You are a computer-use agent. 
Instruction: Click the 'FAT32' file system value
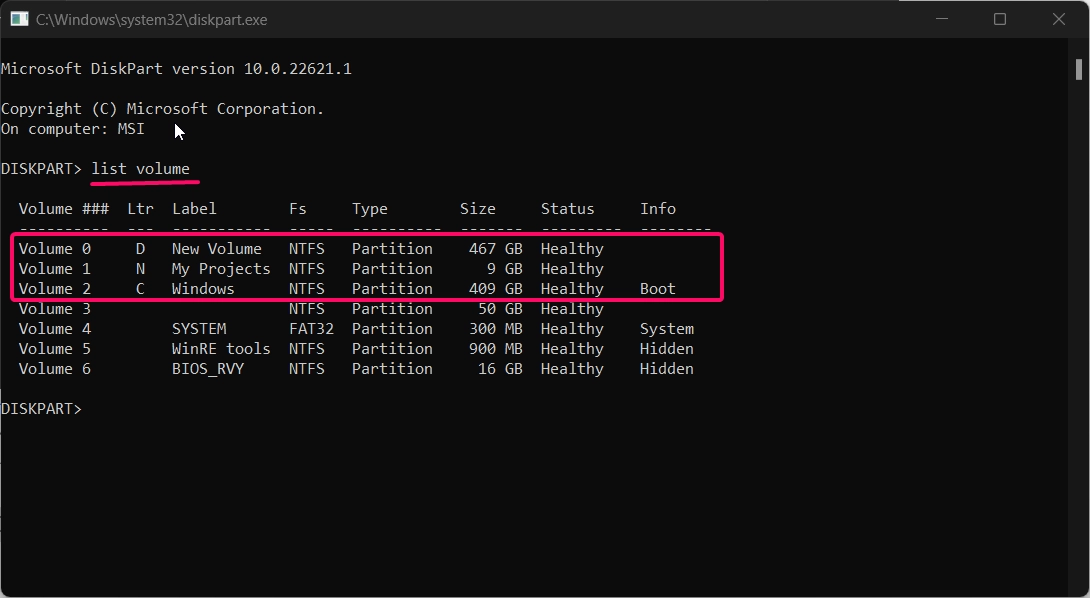tap(311, 329)
